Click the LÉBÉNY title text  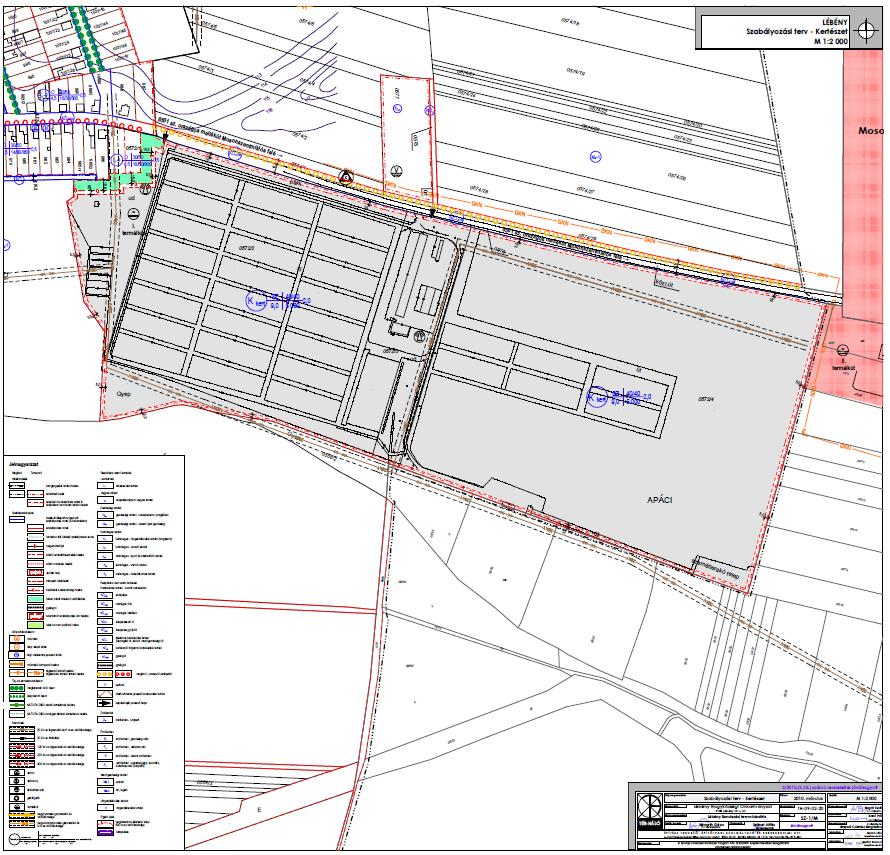(x=836, y=22)
